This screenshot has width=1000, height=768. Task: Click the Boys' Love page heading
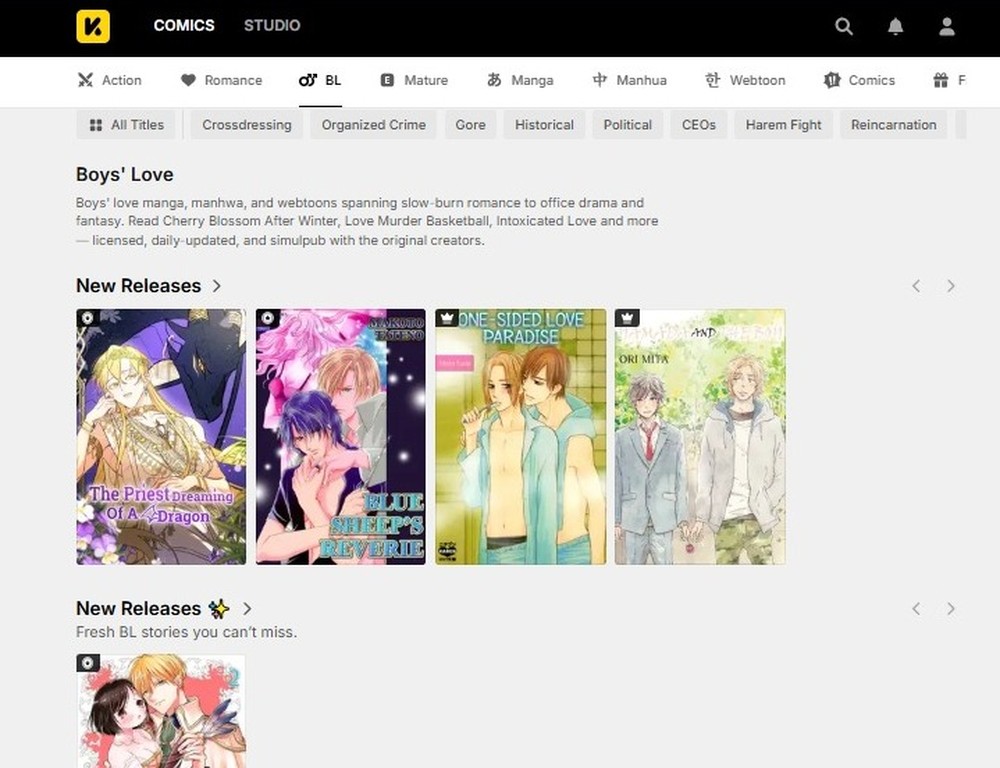click(124, 175)
